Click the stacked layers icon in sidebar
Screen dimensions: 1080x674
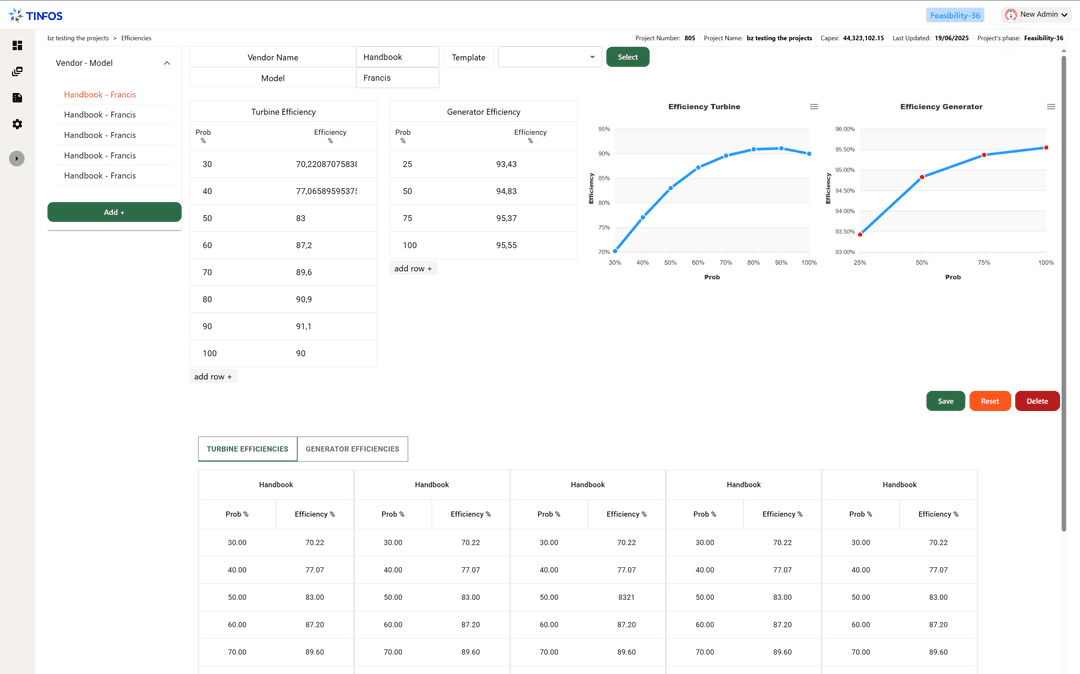17,72
